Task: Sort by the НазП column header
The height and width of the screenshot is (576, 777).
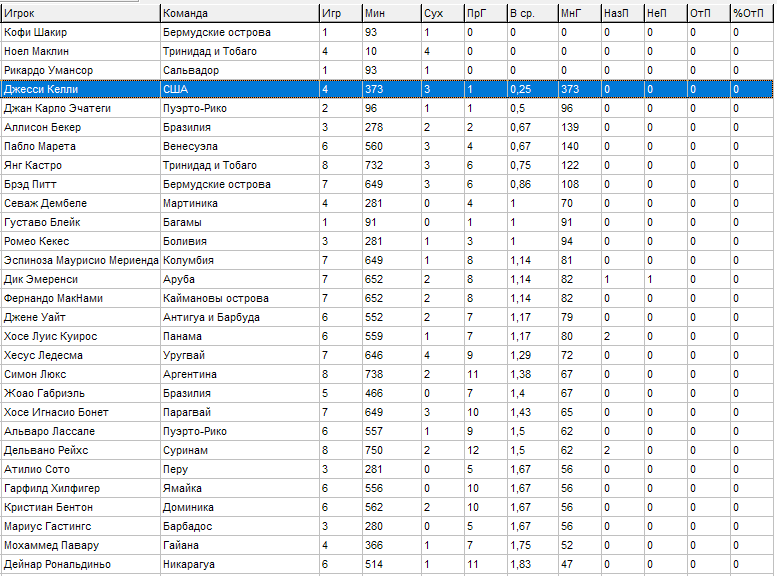Action: tap(621, 13)
